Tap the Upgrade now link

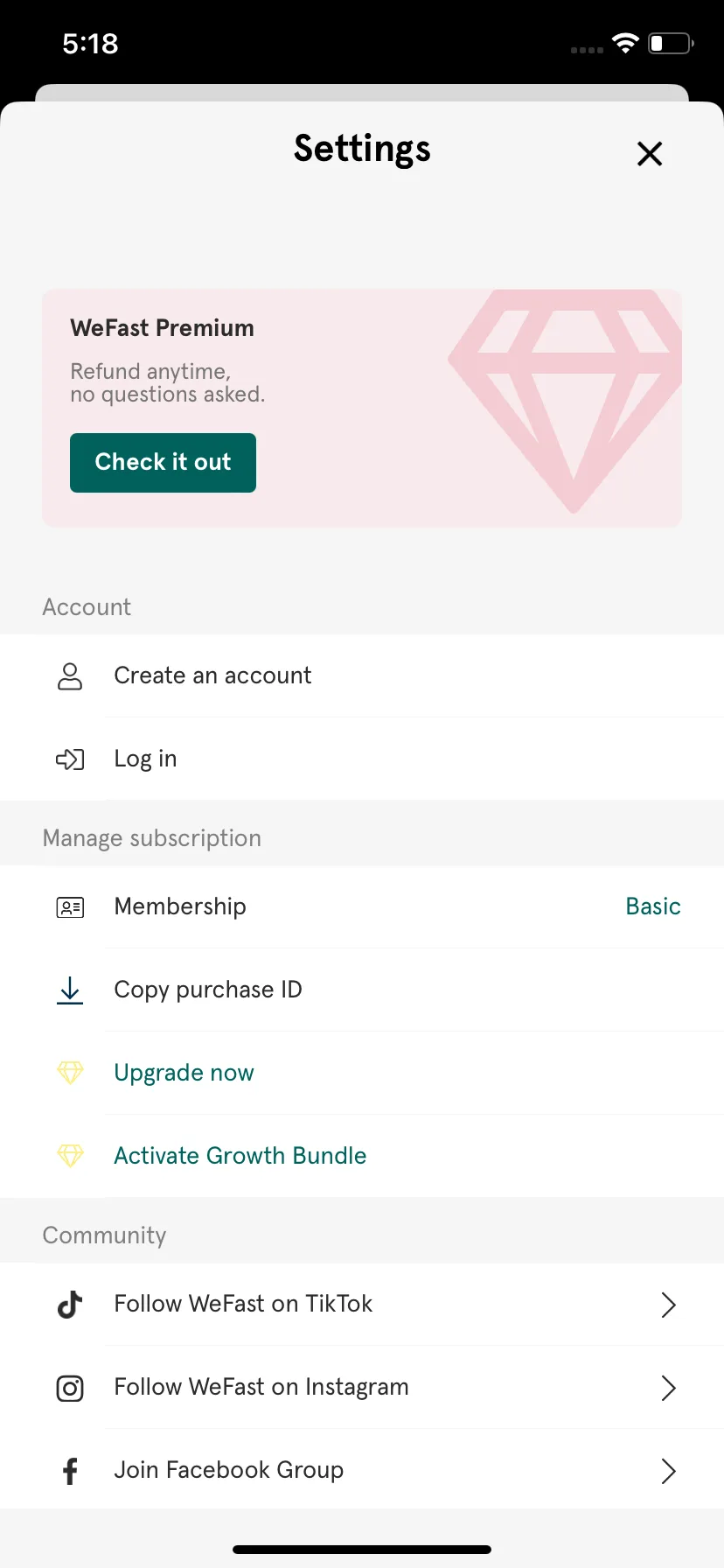coord(184,1073)
